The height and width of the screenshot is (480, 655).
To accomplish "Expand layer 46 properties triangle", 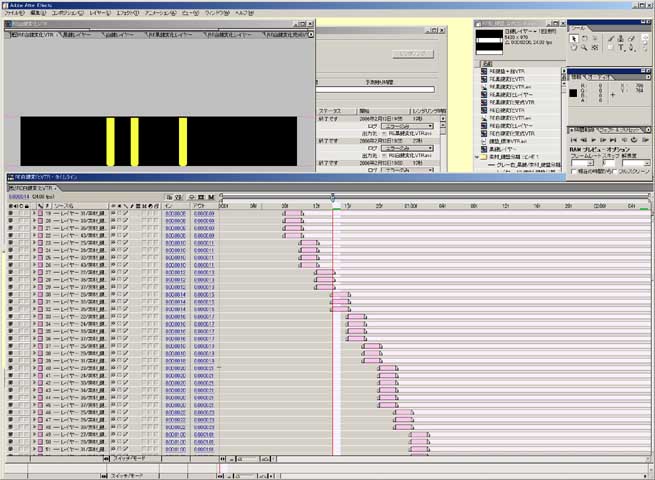I will pyautogui.click(x=34, y=412).
